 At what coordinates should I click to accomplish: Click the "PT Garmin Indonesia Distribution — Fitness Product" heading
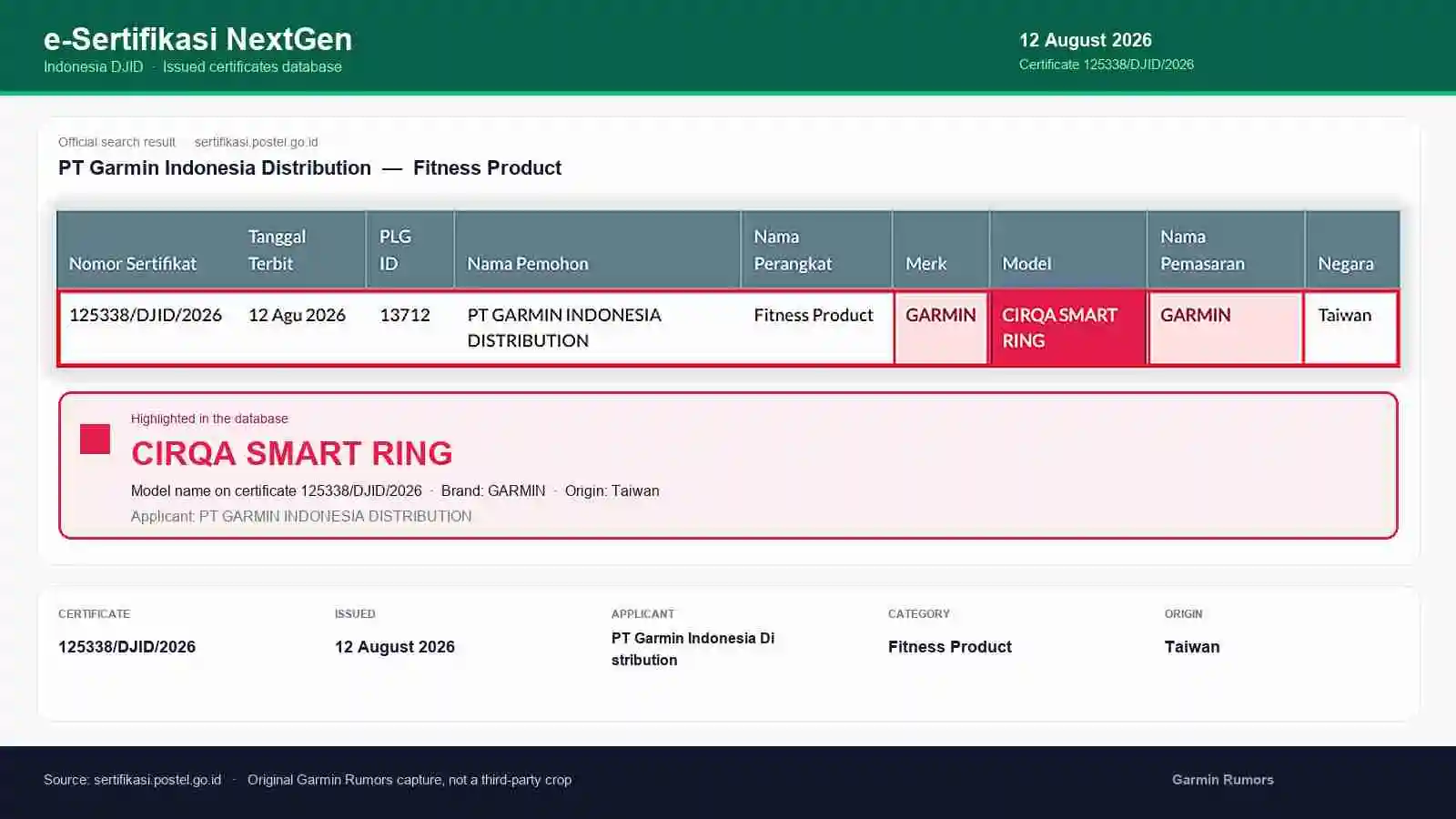(x=309, y=167)
